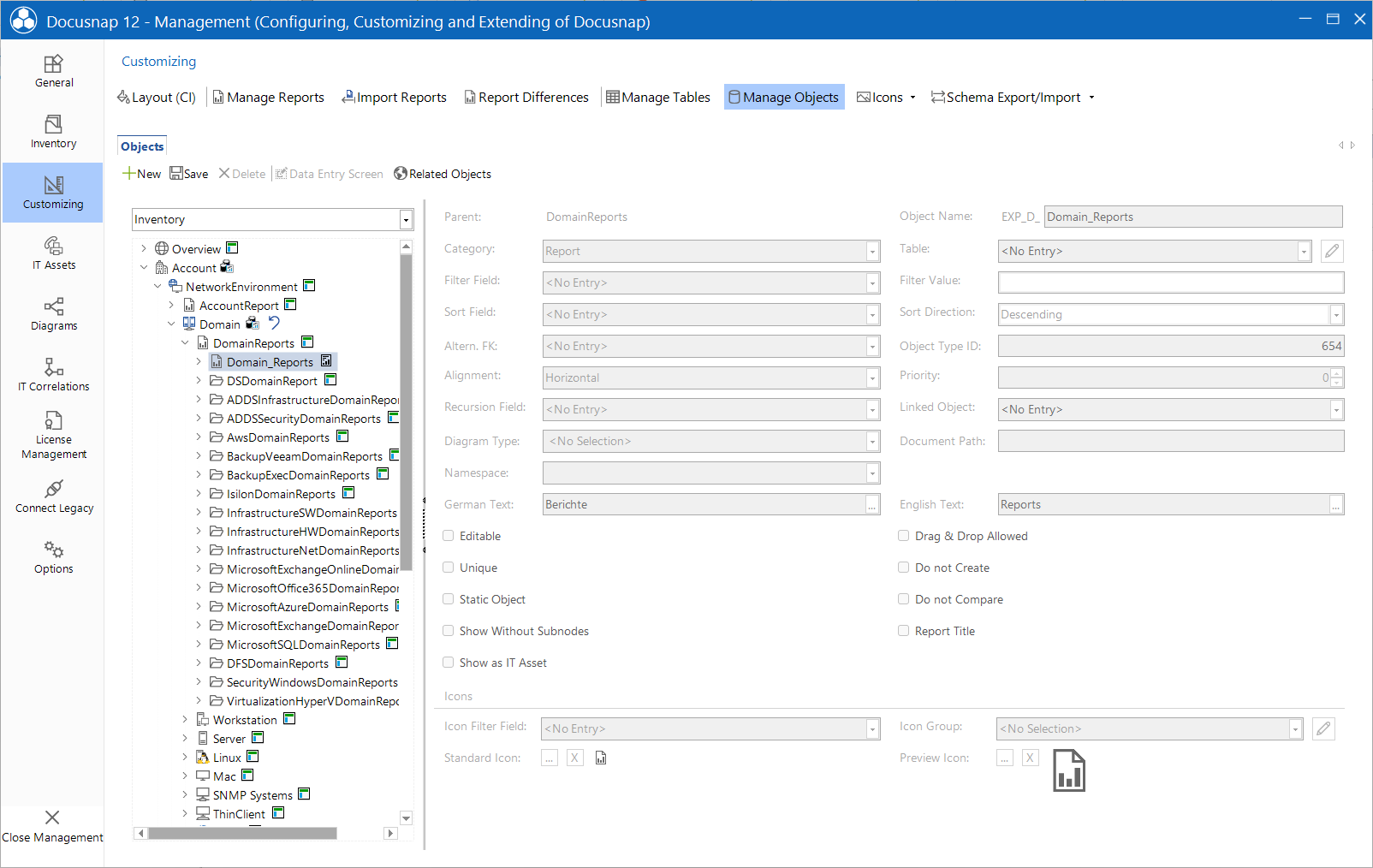Open the General section in sidebar
Image resolution: width=1373 pixels, height=868 pixels.
(x=53, y=72)
